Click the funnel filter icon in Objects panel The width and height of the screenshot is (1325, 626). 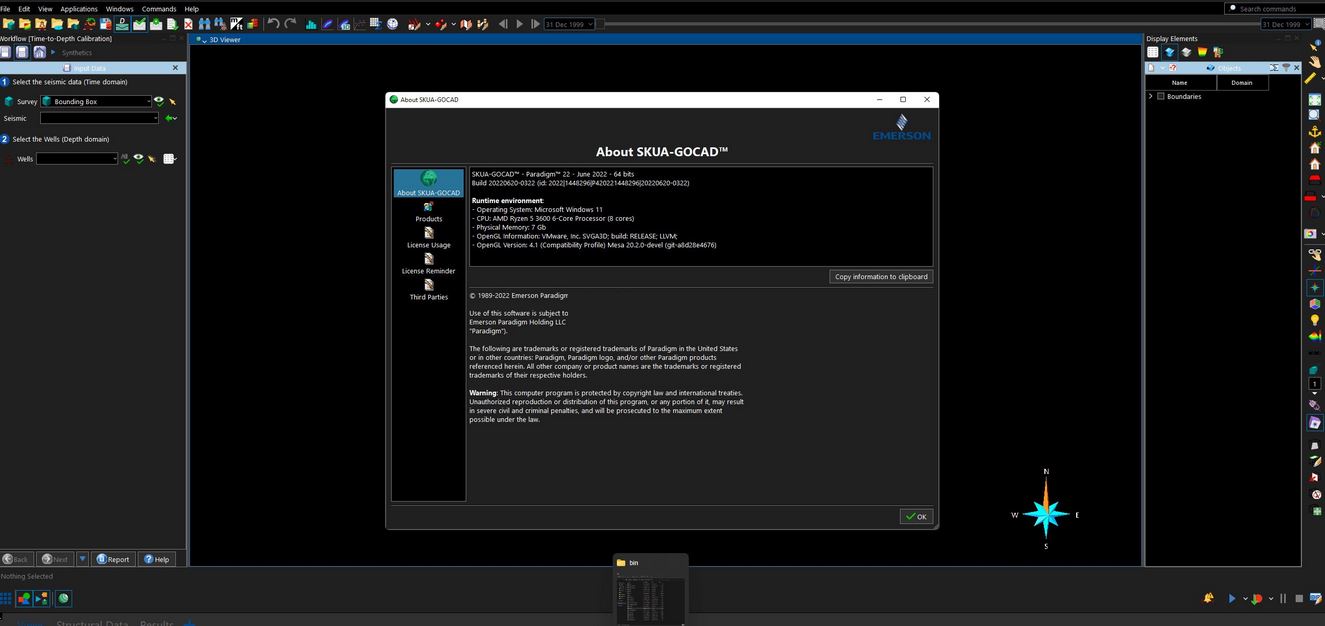pyautogui.click(x=1286, y=68)
